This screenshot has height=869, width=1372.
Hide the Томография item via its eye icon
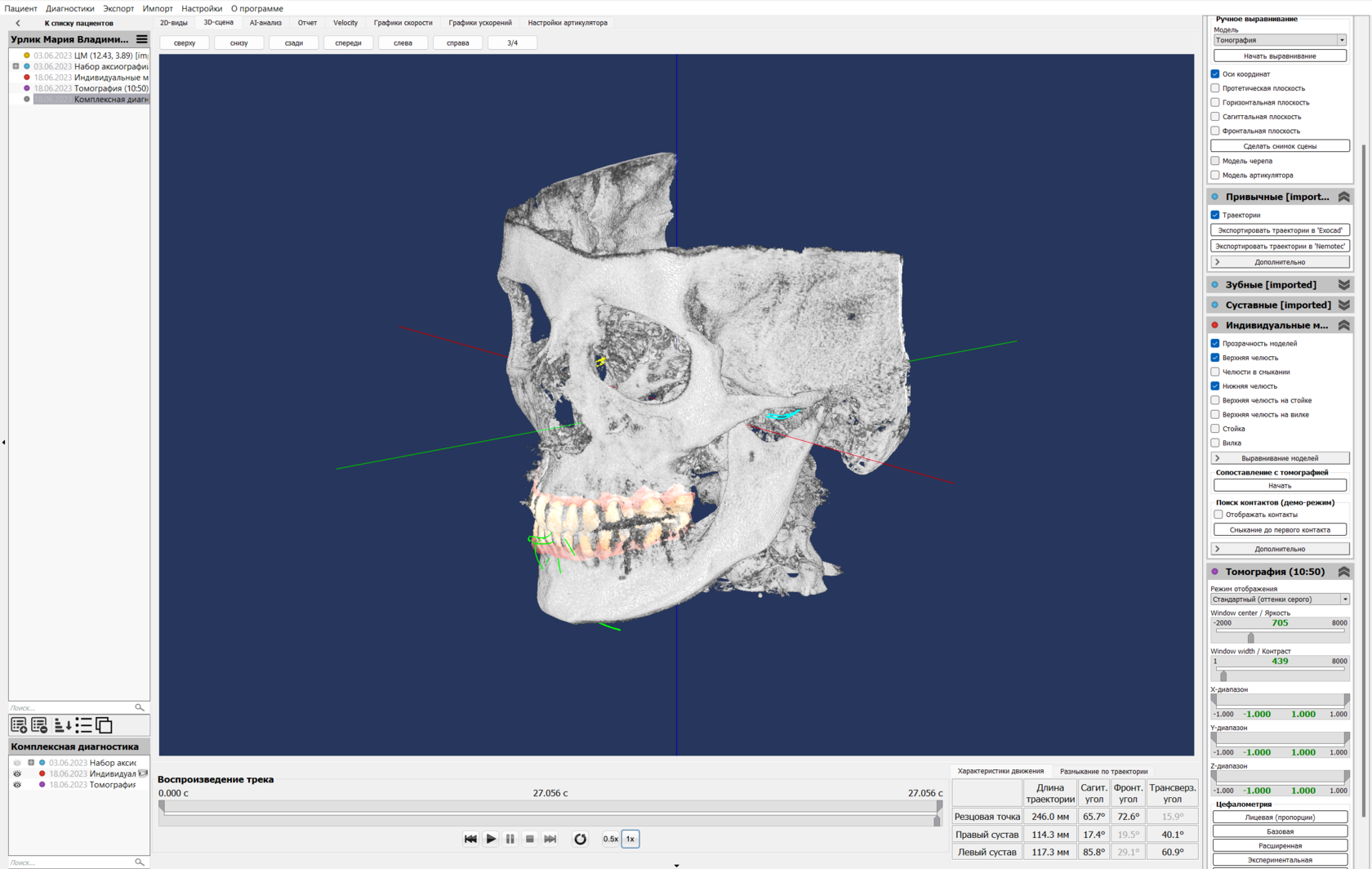tap(17, 785)
